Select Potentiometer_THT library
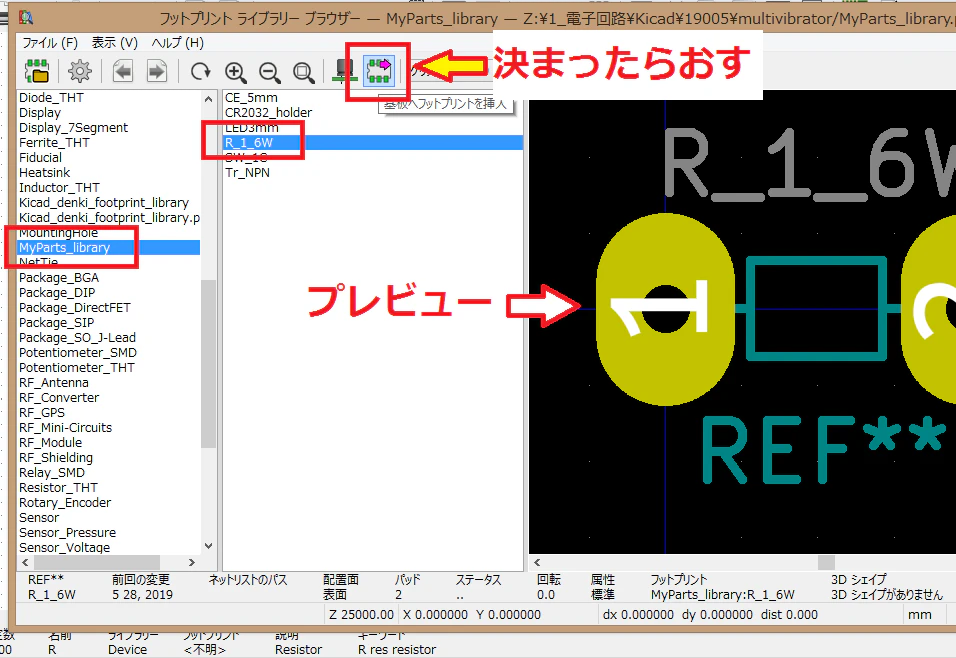This screenshot has height=658, width=956. pyautogui.click(x=76, y=368)
